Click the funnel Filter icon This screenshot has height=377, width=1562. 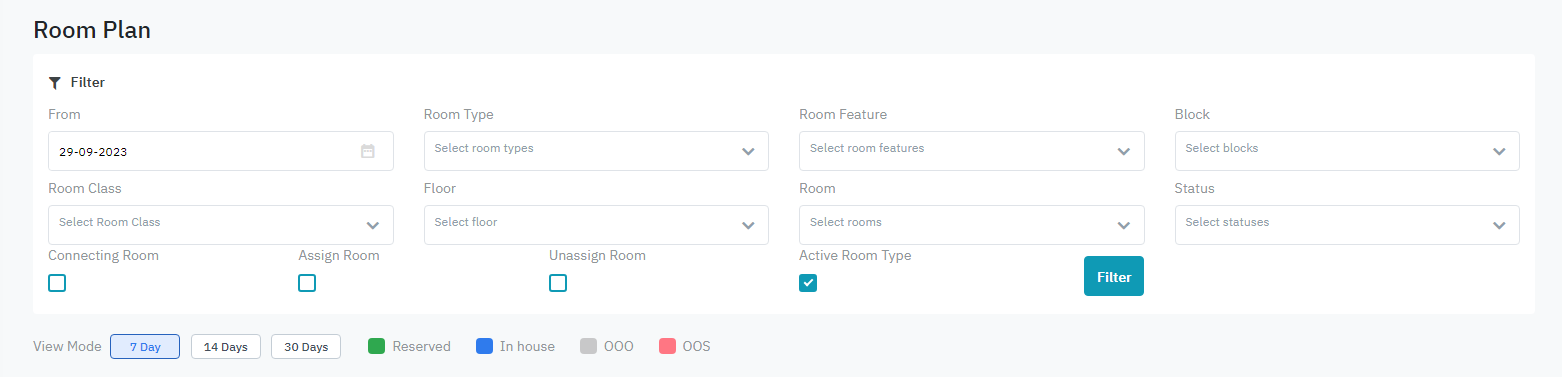(55, 83)
